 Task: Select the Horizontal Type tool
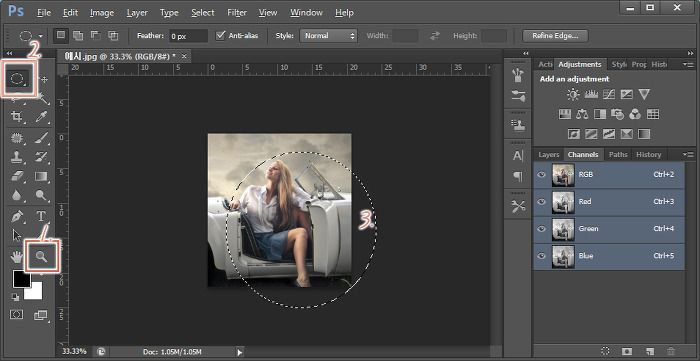(41, 216)
